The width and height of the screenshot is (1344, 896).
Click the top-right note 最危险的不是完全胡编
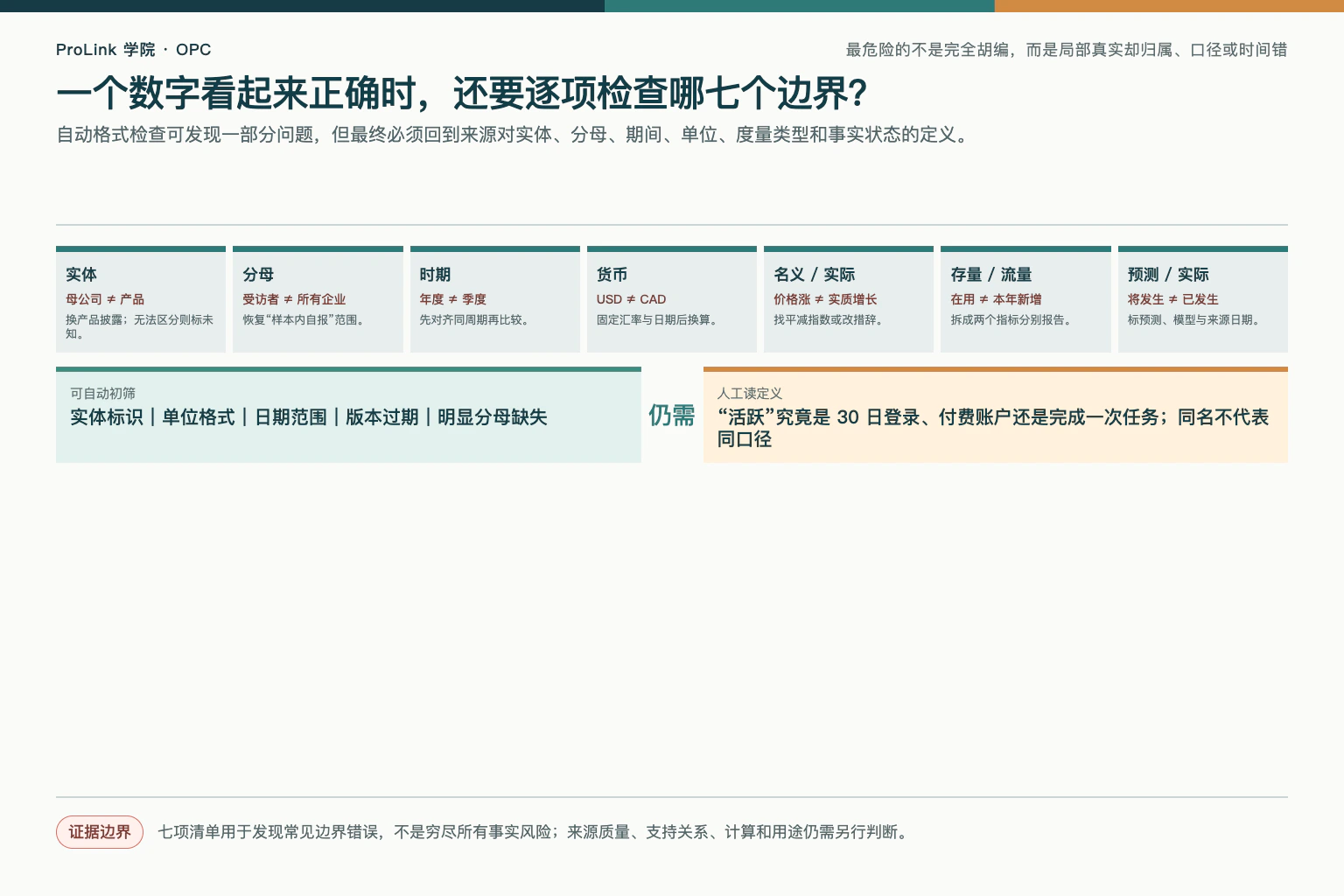pyautogui.click(x=1067, y=50)
